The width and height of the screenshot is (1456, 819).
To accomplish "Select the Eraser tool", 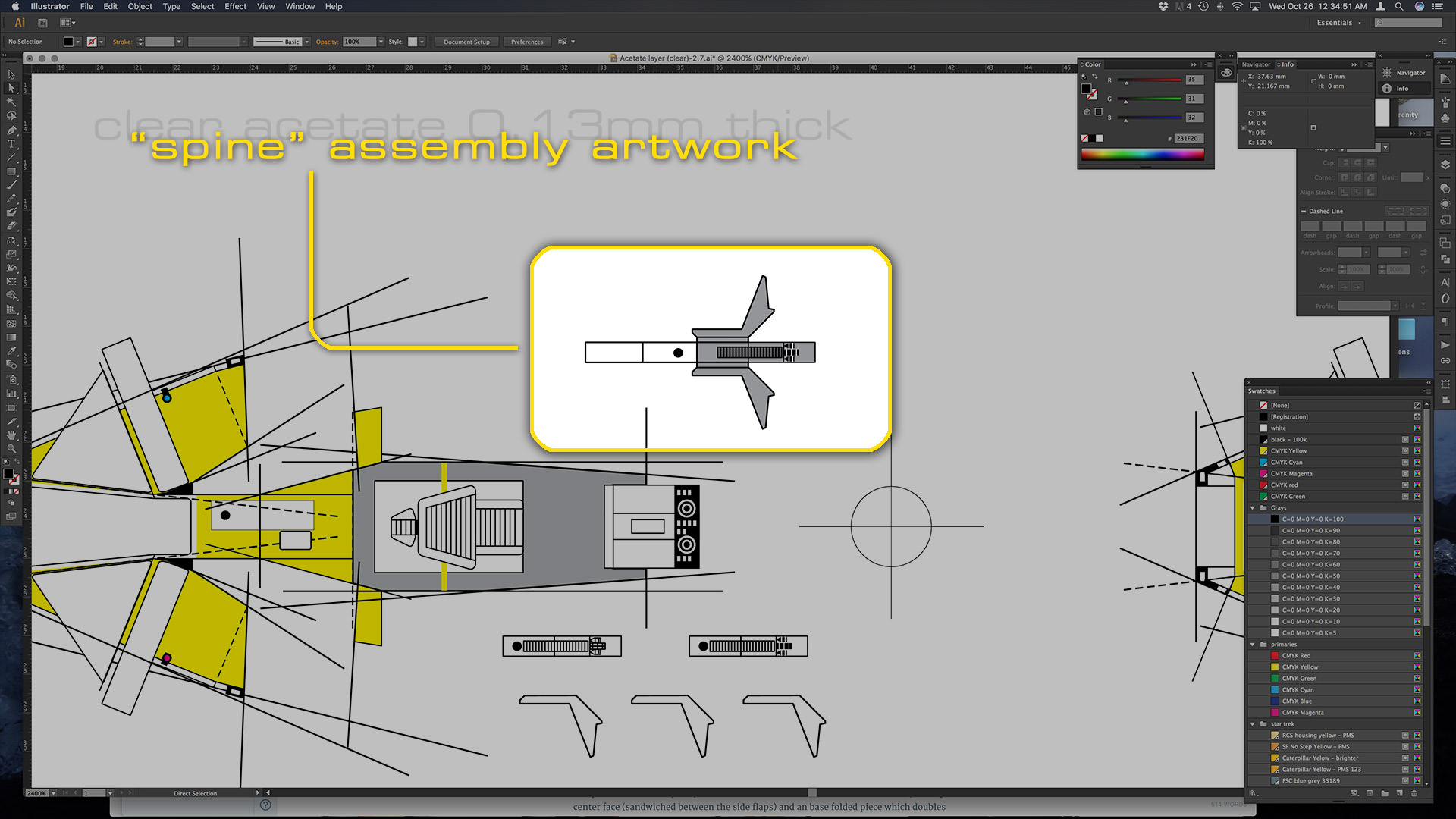I will click(x=11, y=226).
